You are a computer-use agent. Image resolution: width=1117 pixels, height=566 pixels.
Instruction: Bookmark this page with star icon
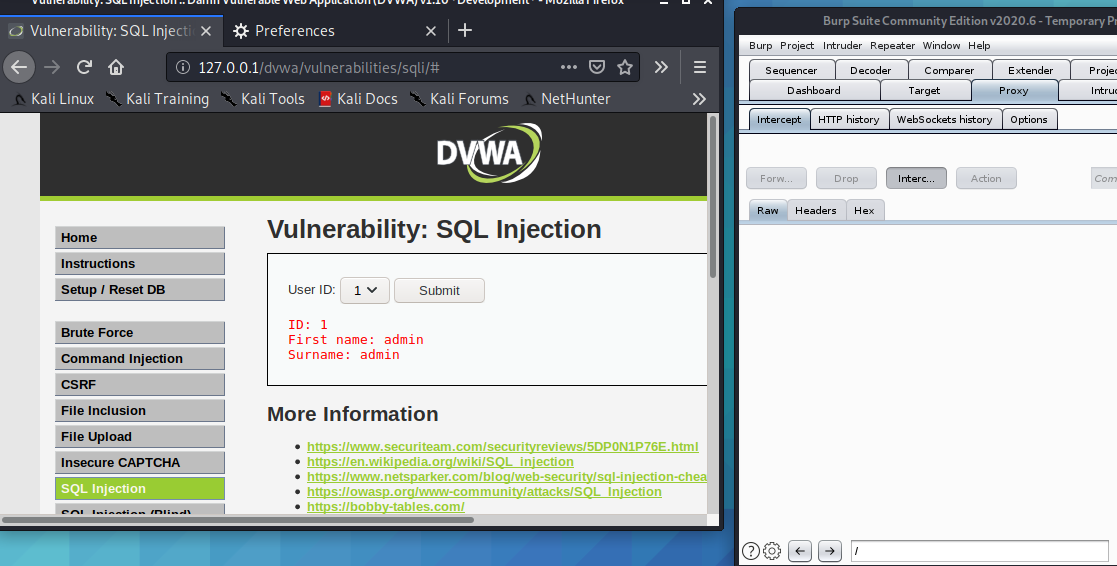click(x=625, y=67)
